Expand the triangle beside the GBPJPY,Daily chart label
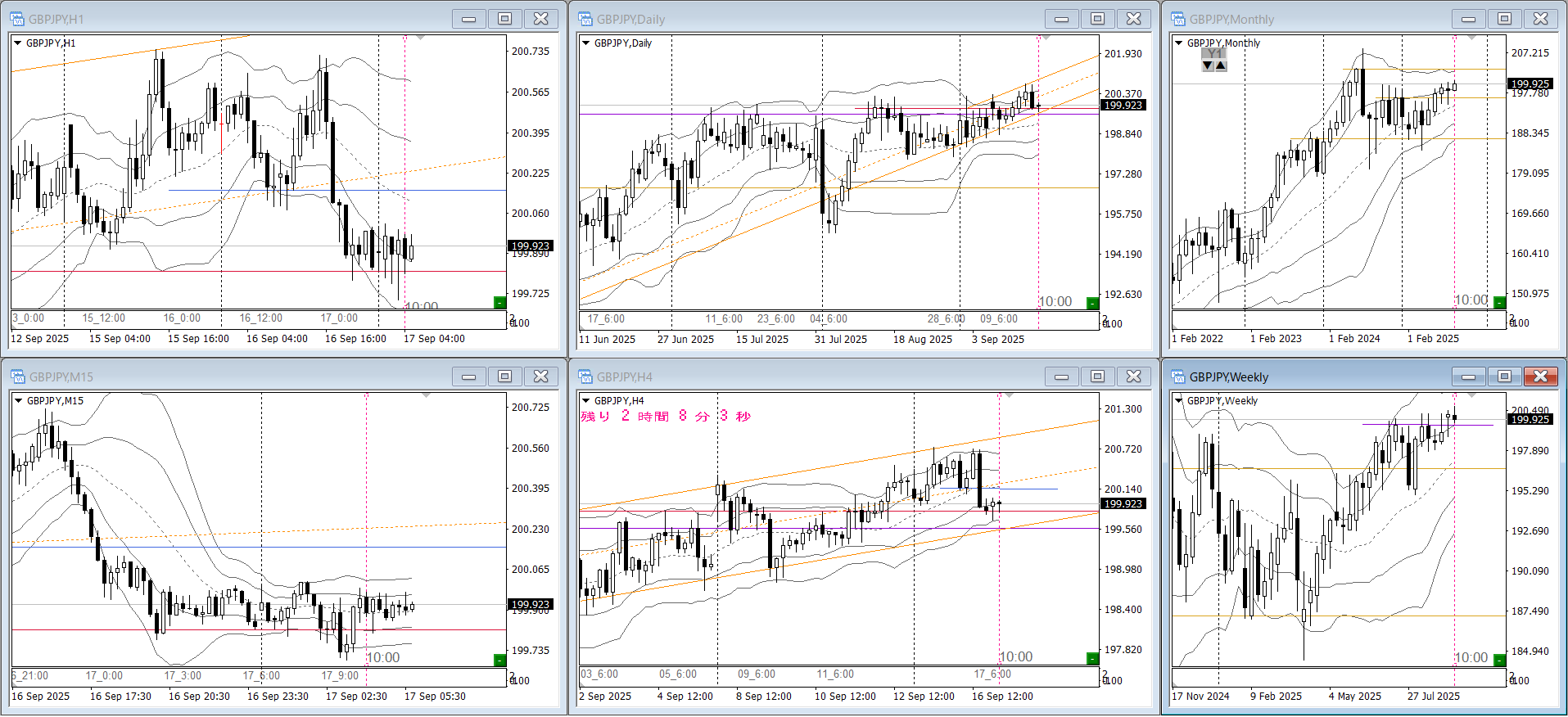 585,43
